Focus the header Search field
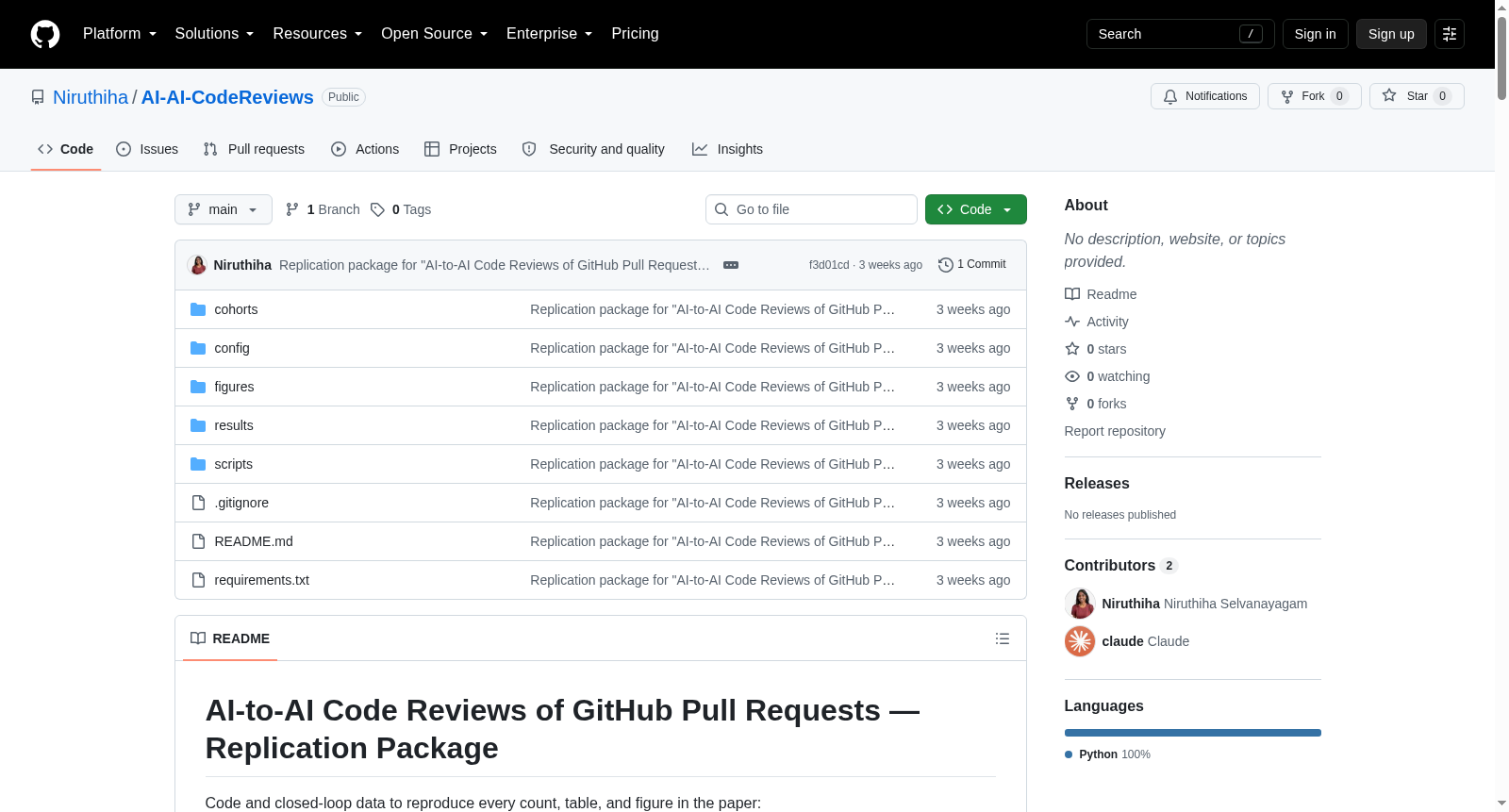 click(x=1181, y=34)
